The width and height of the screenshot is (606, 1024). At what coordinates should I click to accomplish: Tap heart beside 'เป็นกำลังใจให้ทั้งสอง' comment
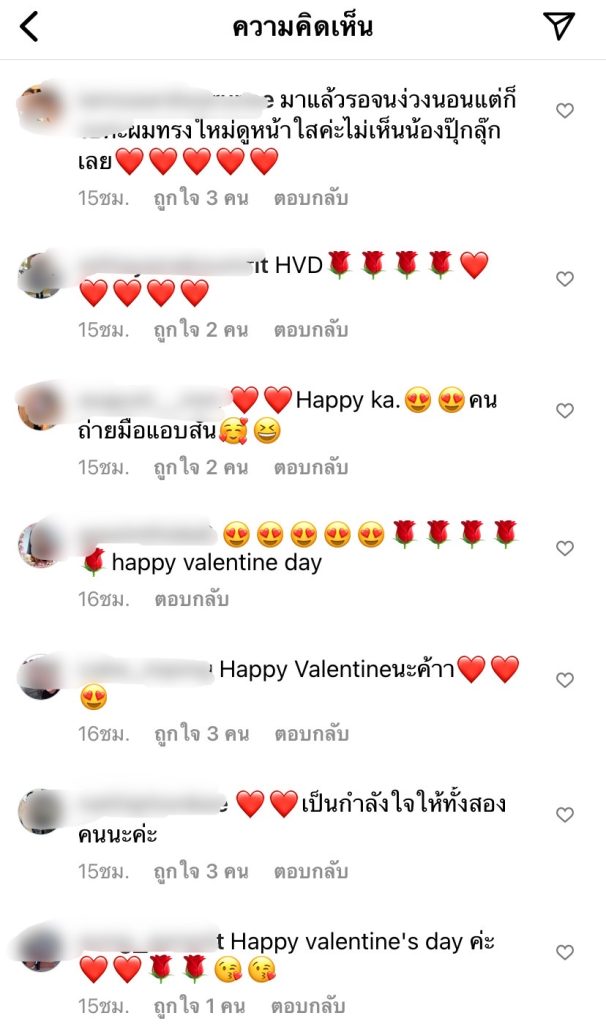pos(565,814)
